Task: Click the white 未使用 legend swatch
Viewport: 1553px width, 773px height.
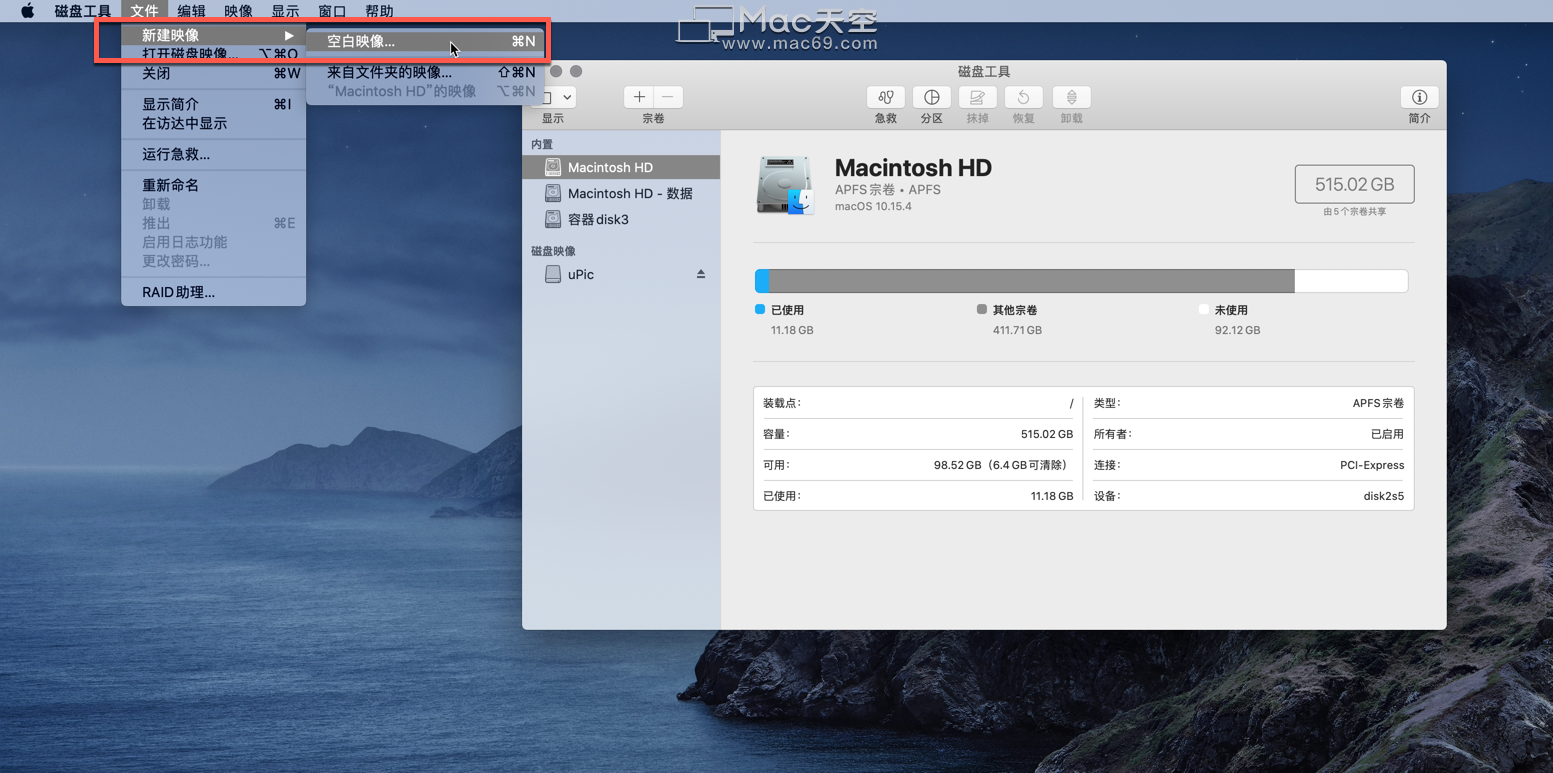Action: click(1204, 309)
